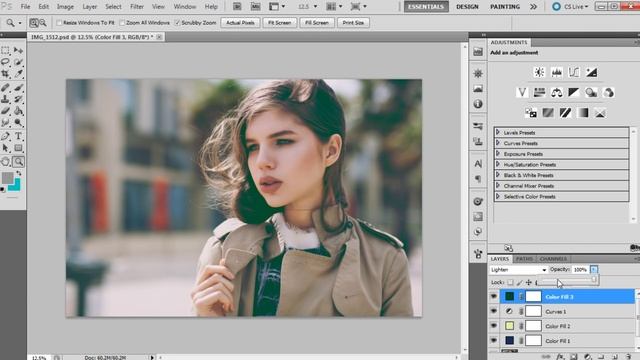The height and width of the screenshot is (360, 640).
Task: Click the Fit Screen button
Action: (280, 23)
